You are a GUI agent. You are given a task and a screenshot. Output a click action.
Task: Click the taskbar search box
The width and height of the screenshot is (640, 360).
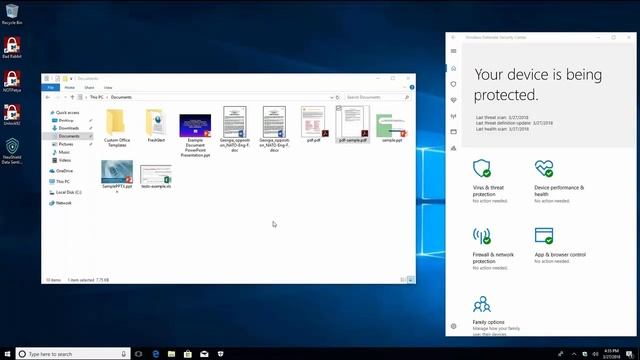[73, 354]
